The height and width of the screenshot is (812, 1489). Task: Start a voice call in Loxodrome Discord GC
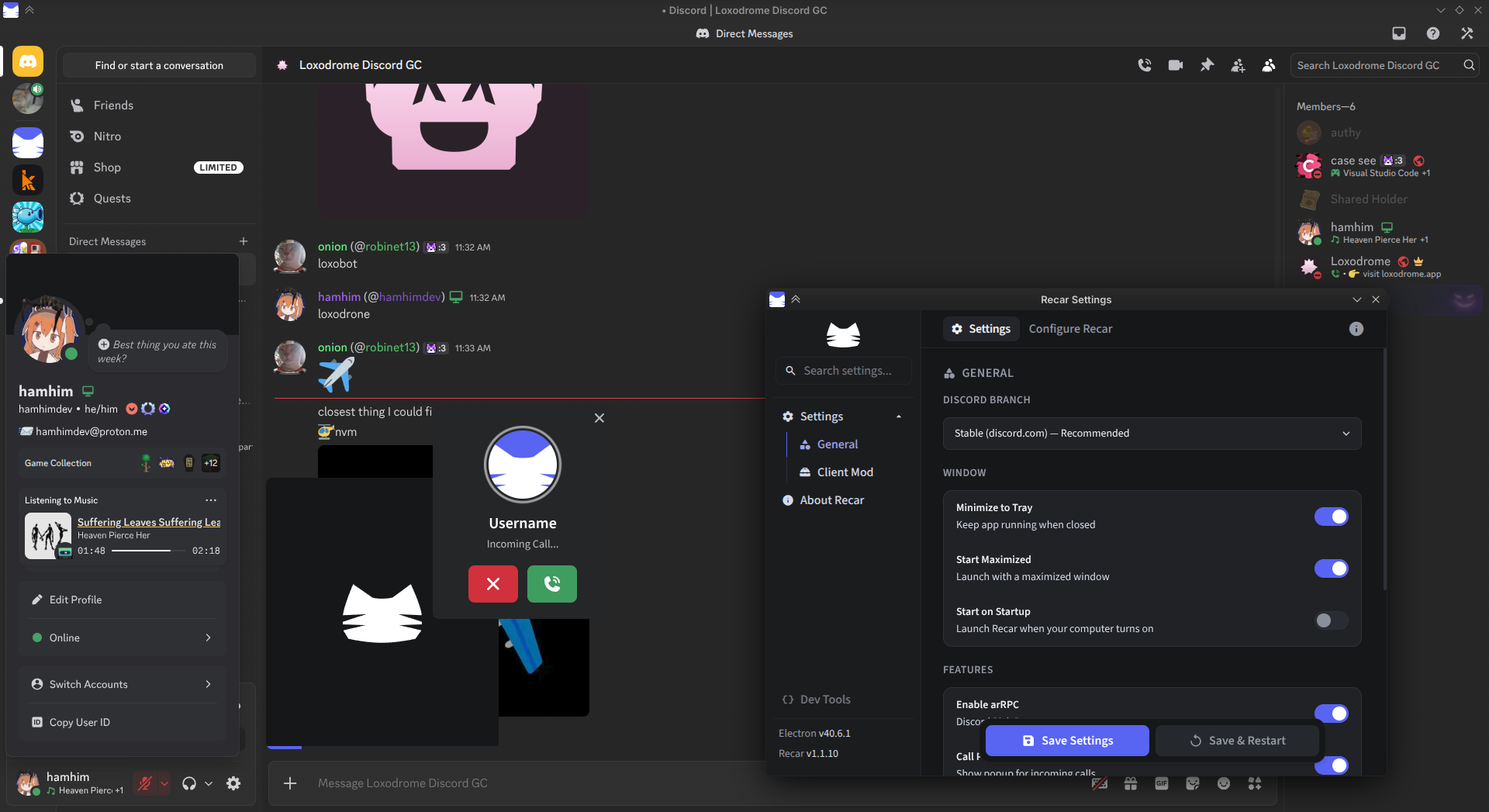(1144, 65)
